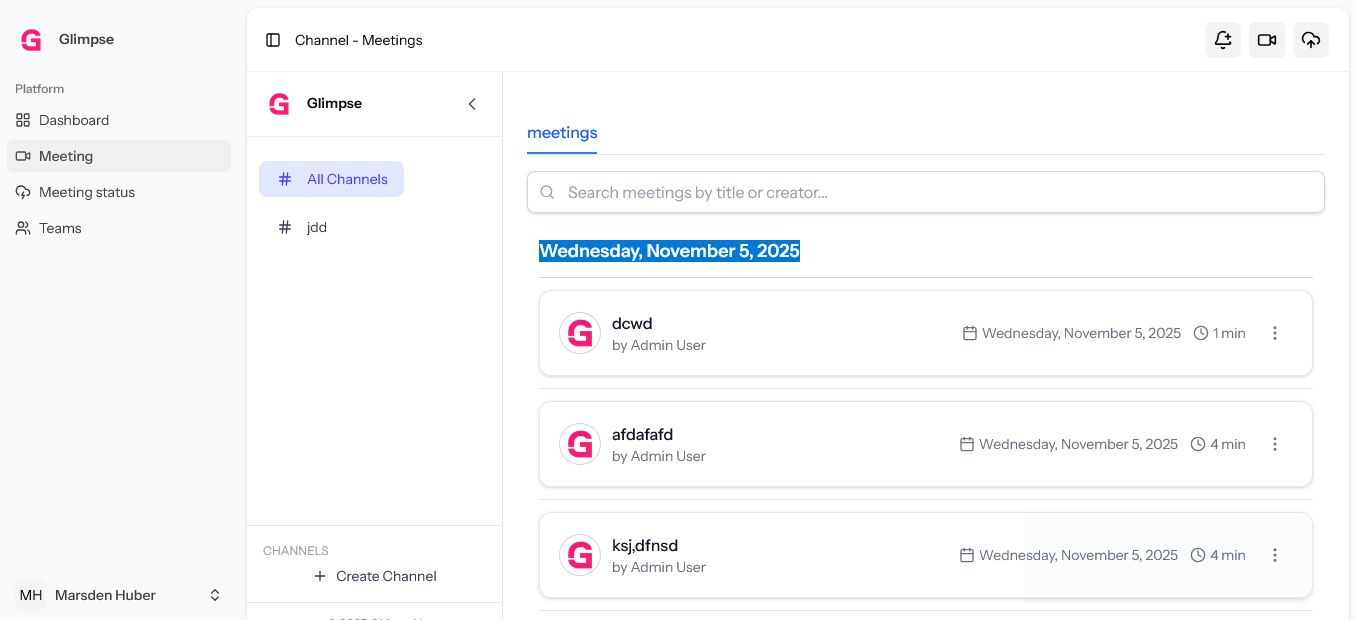The image size is (1356, 620).
Task: Click the notification bell icon in header
Action: (1222, 40)
